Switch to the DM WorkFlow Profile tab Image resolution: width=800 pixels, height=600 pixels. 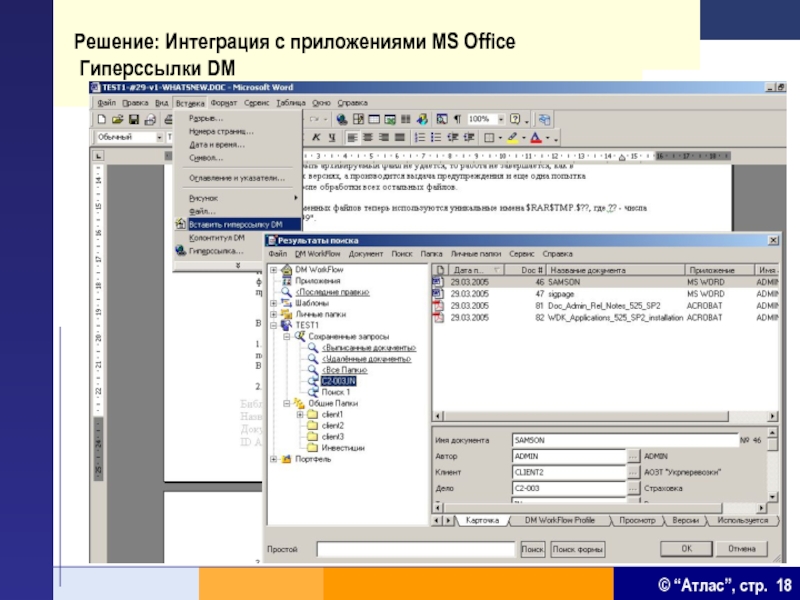(x=561, y=520)
